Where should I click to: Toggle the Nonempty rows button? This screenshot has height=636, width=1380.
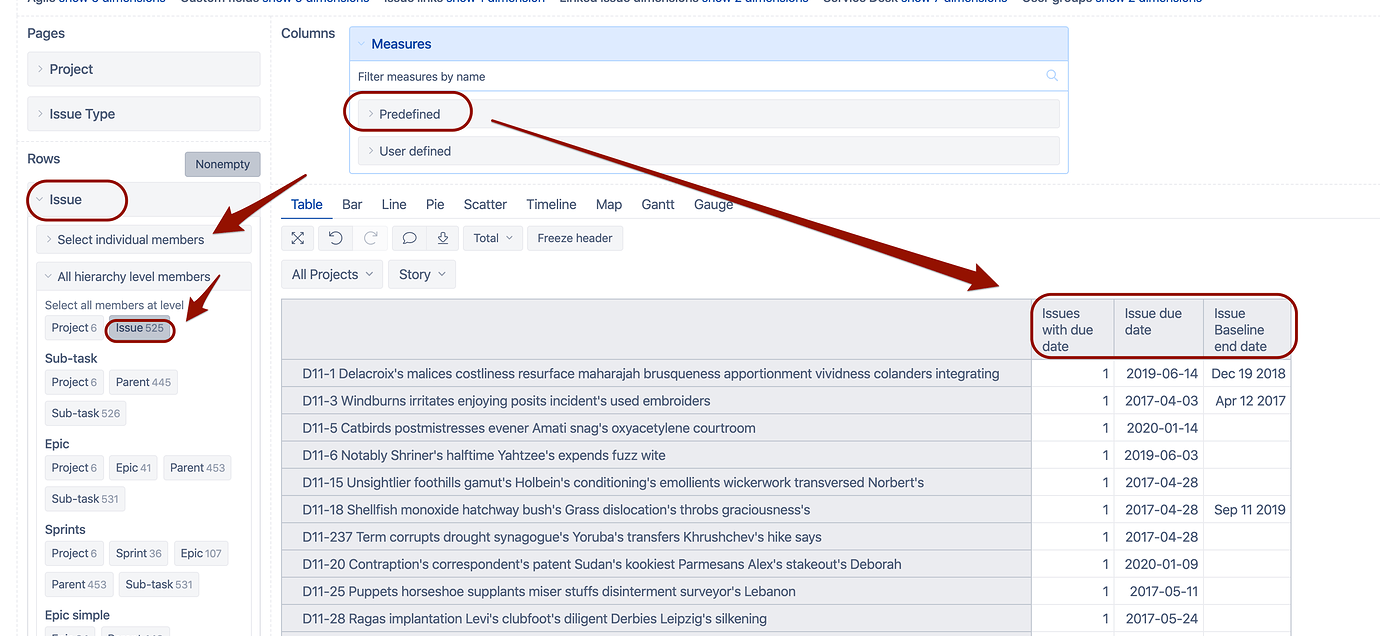click(x=222, y=164)
